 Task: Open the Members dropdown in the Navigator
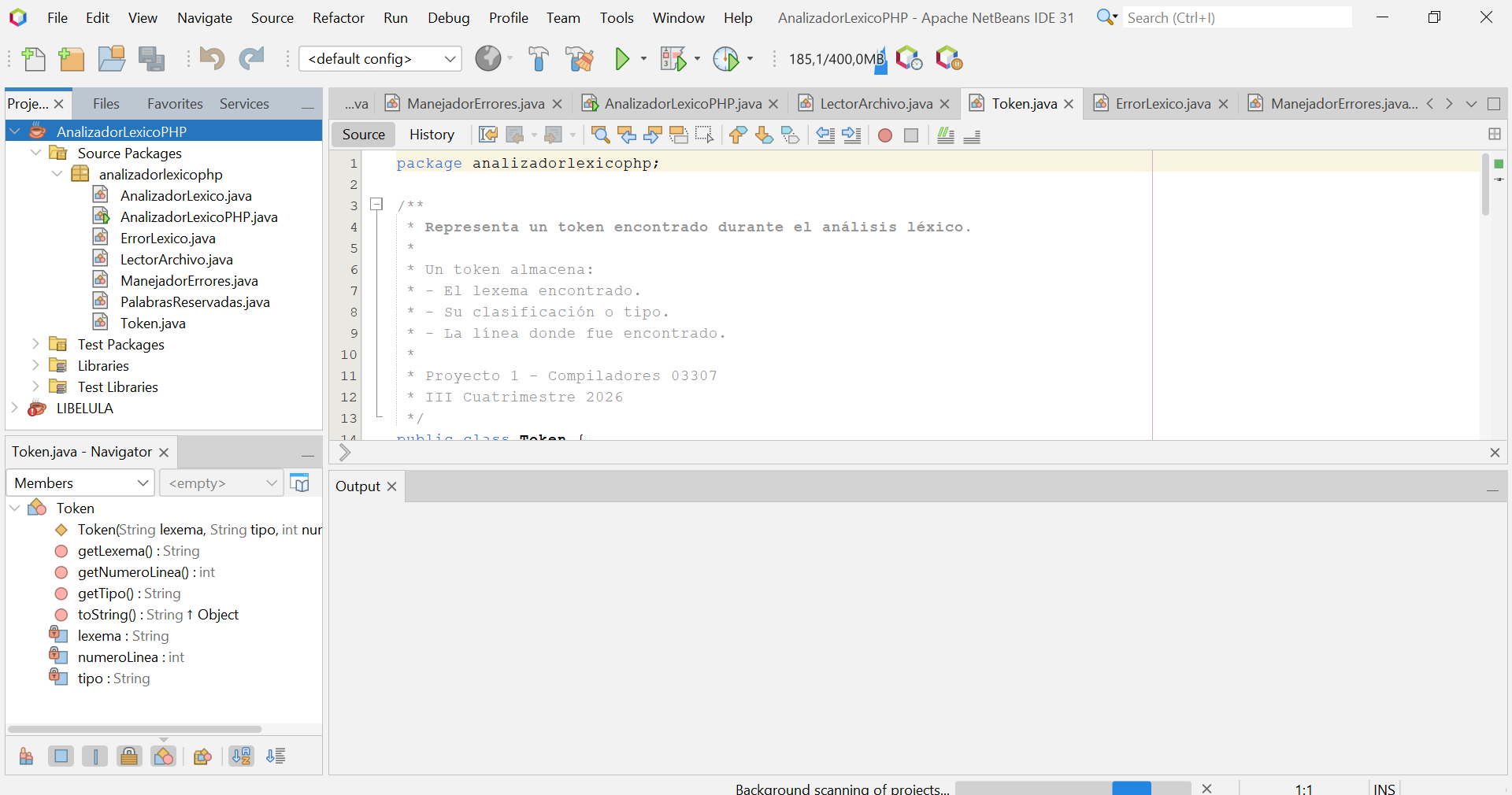click(x=80, y=483)
